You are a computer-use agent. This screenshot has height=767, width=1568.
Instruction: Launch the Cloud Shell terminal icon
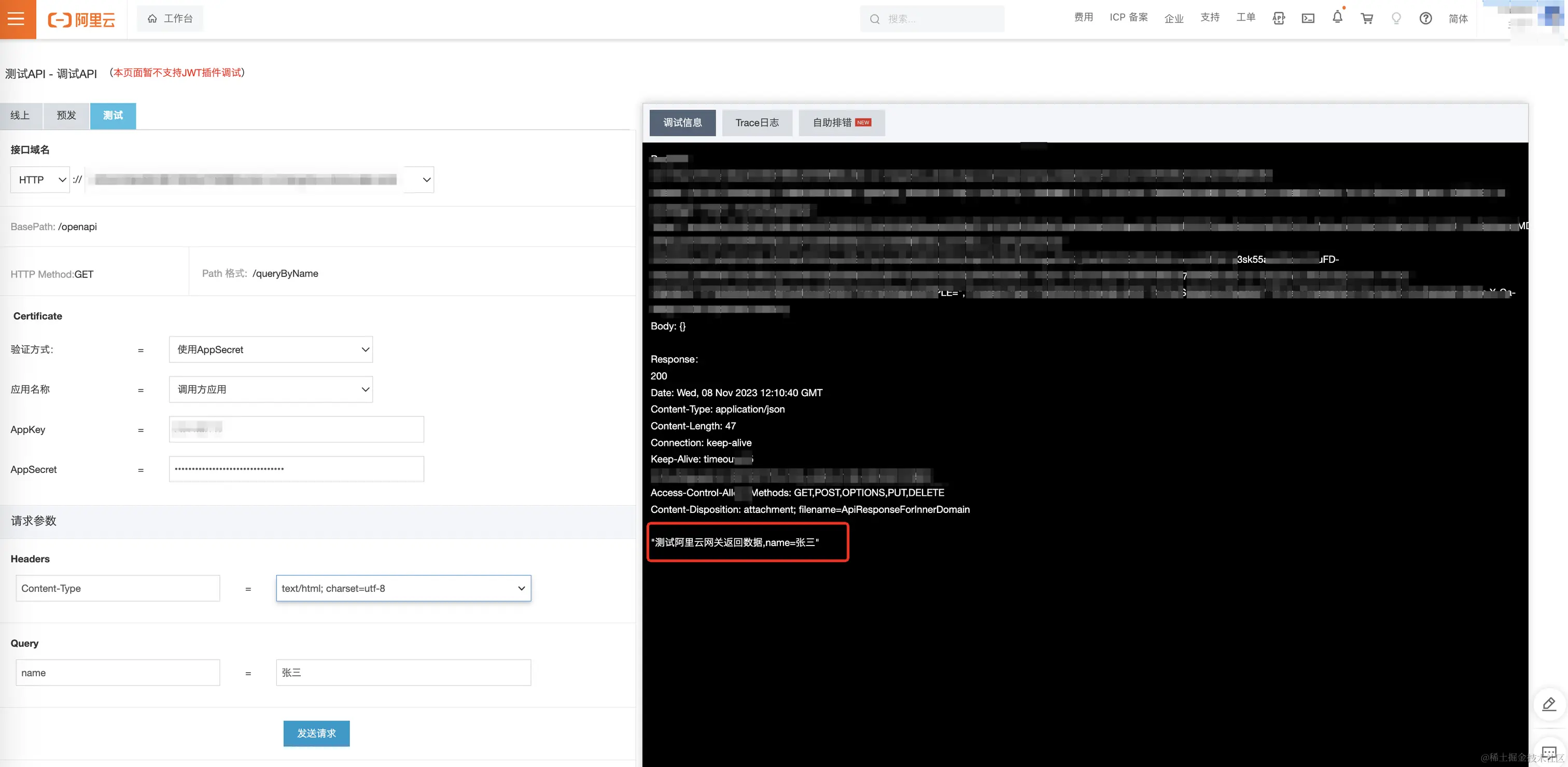click(x=1308, y=18)
